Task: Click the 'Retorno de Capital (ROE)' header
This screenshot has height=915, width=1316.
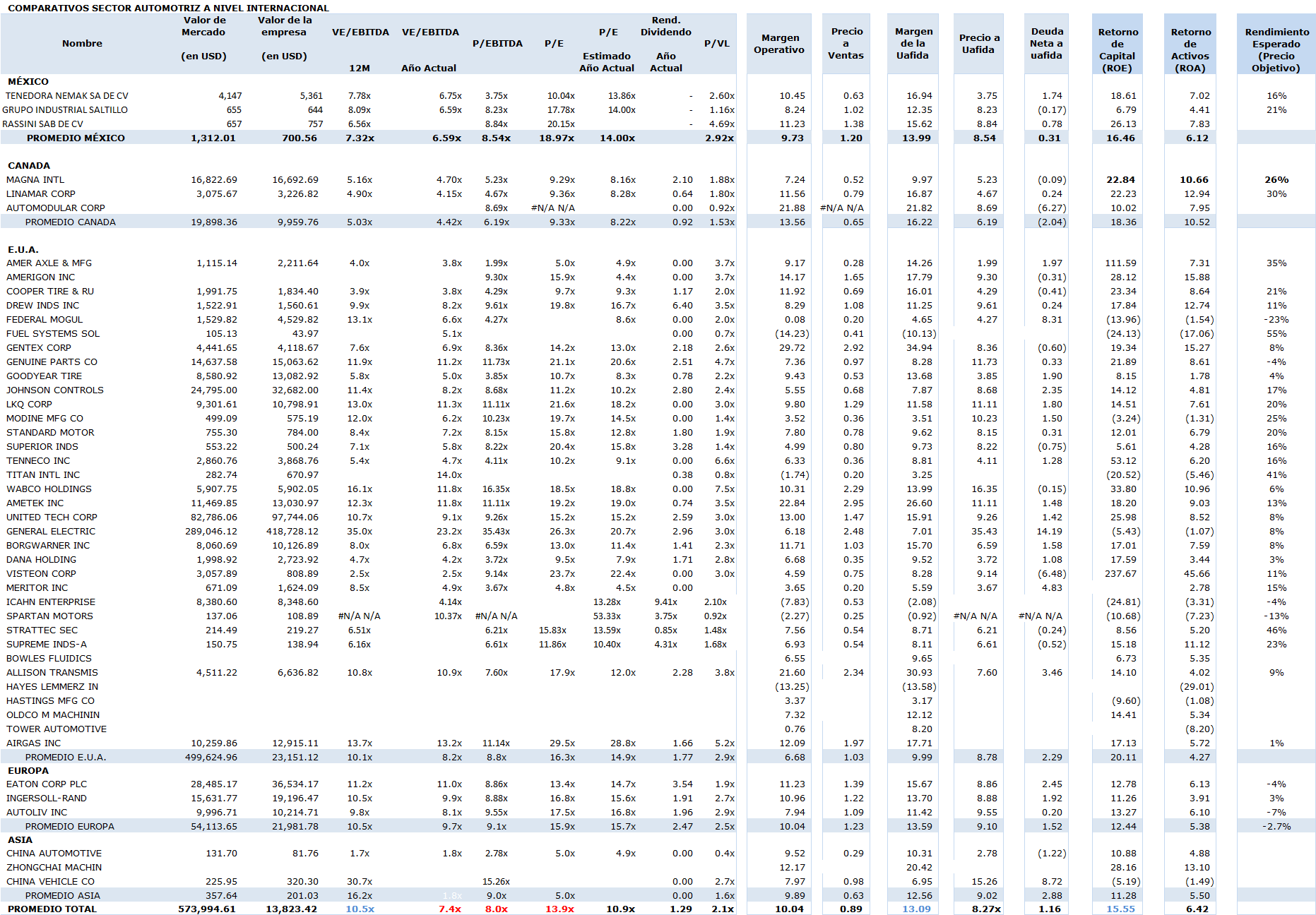Action: (x=1118, y=50)
